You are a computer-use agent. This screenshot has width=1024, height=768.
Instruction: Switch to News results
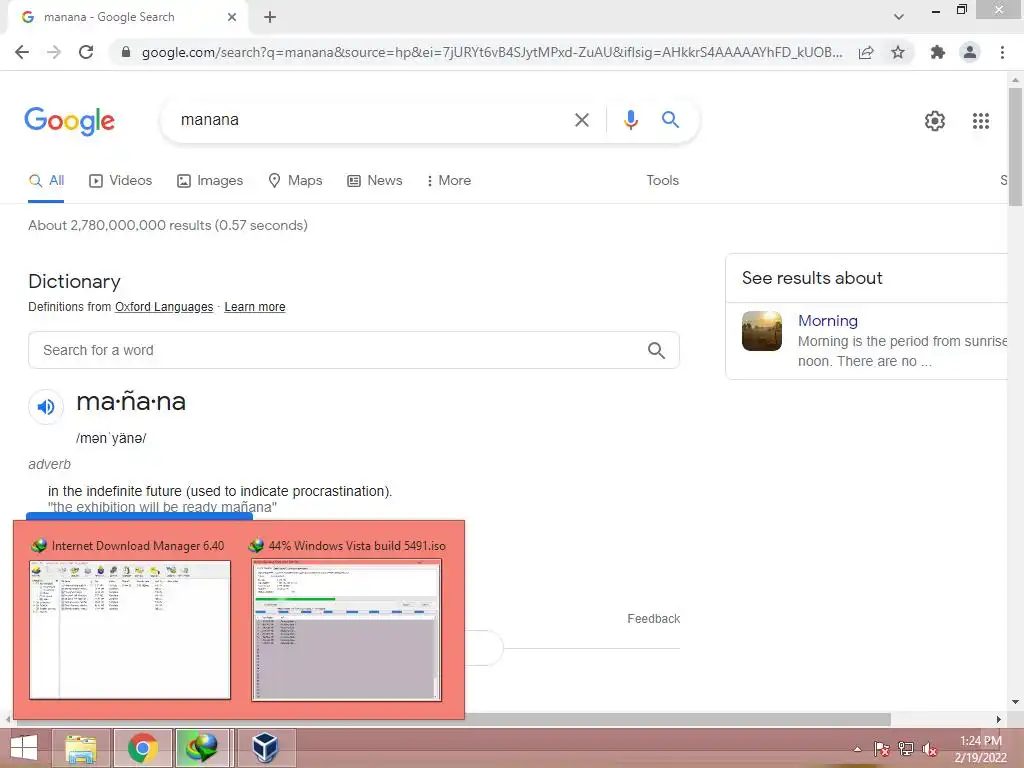[x=375, y=181]
